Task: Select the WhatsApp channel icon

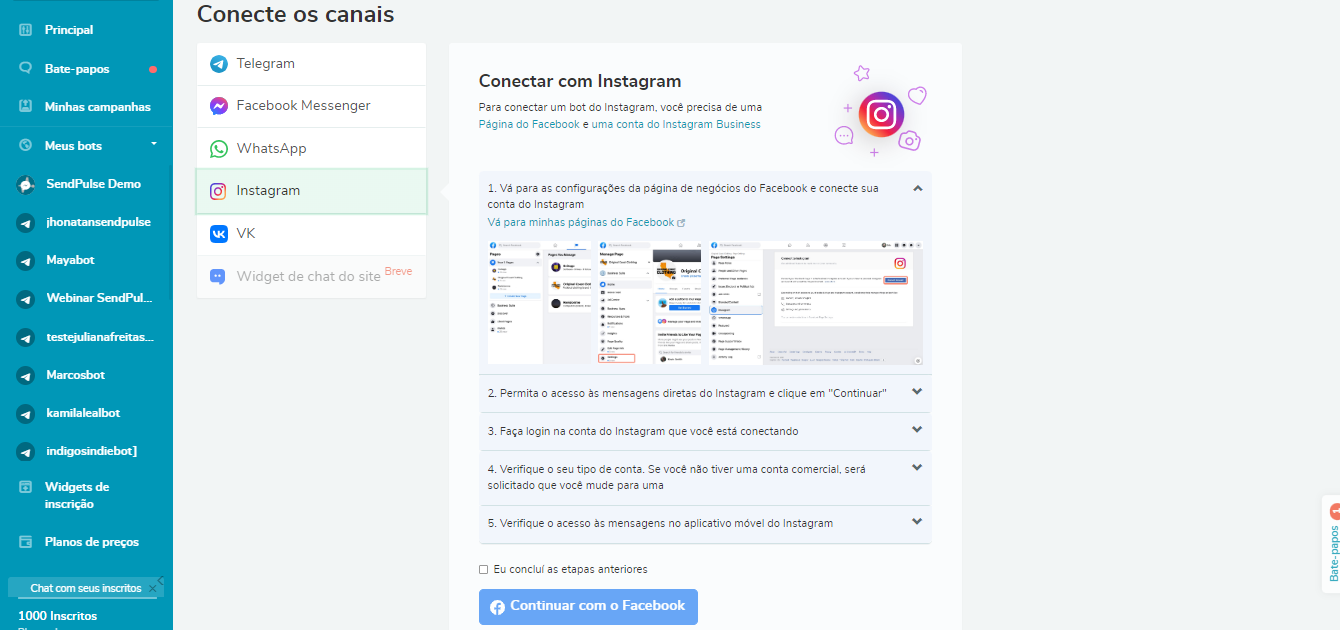Action: click(x=219, y=149)
